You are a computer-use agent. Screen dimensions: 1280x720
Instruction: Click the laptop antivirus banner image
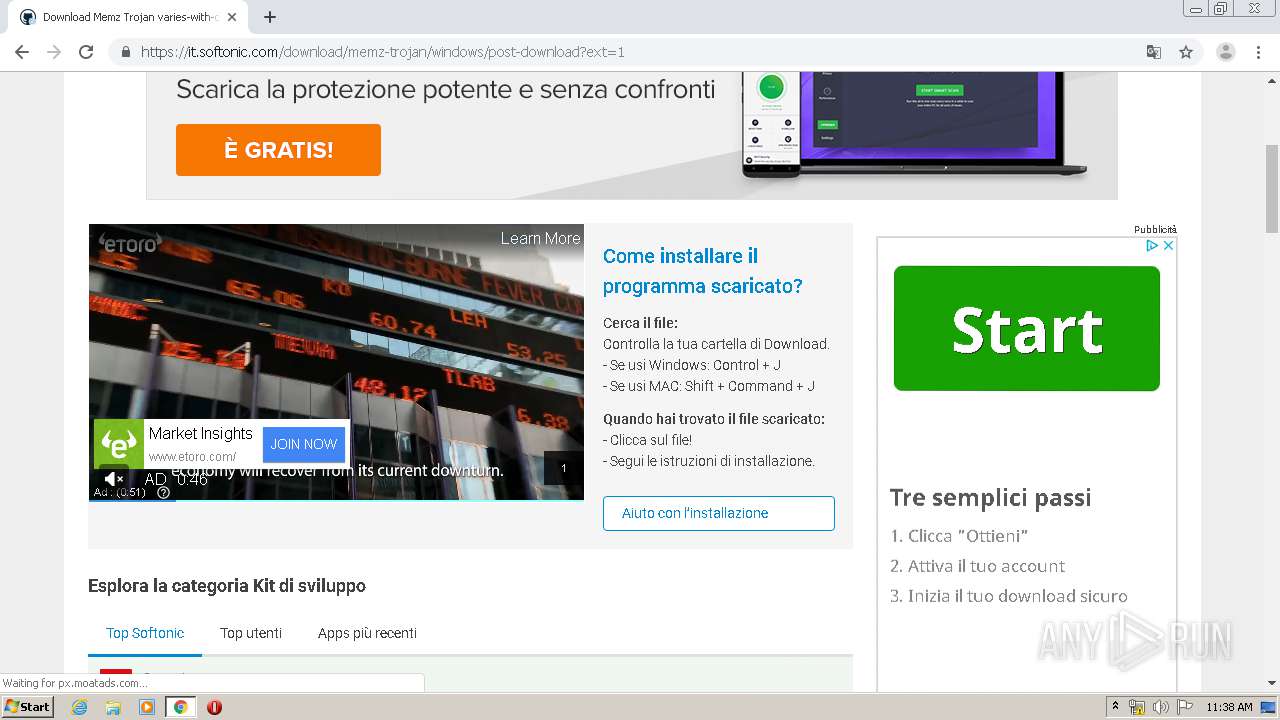click(x=914, y=127)
